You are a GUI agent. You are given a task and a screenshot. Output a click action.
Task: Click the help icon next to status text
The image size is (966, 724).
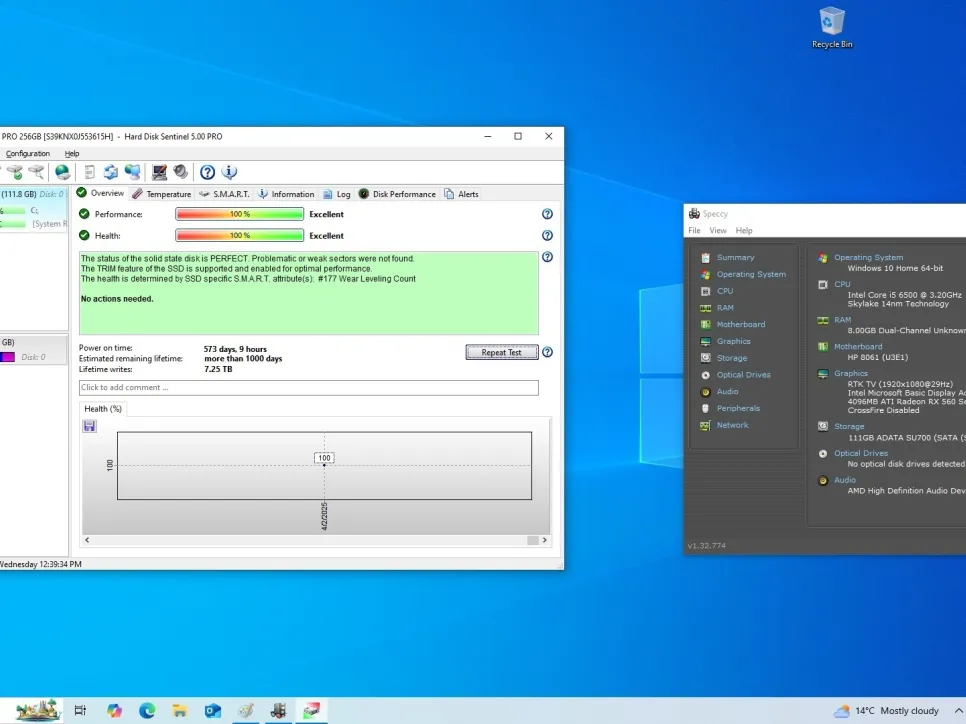click(x=547, y=257)
